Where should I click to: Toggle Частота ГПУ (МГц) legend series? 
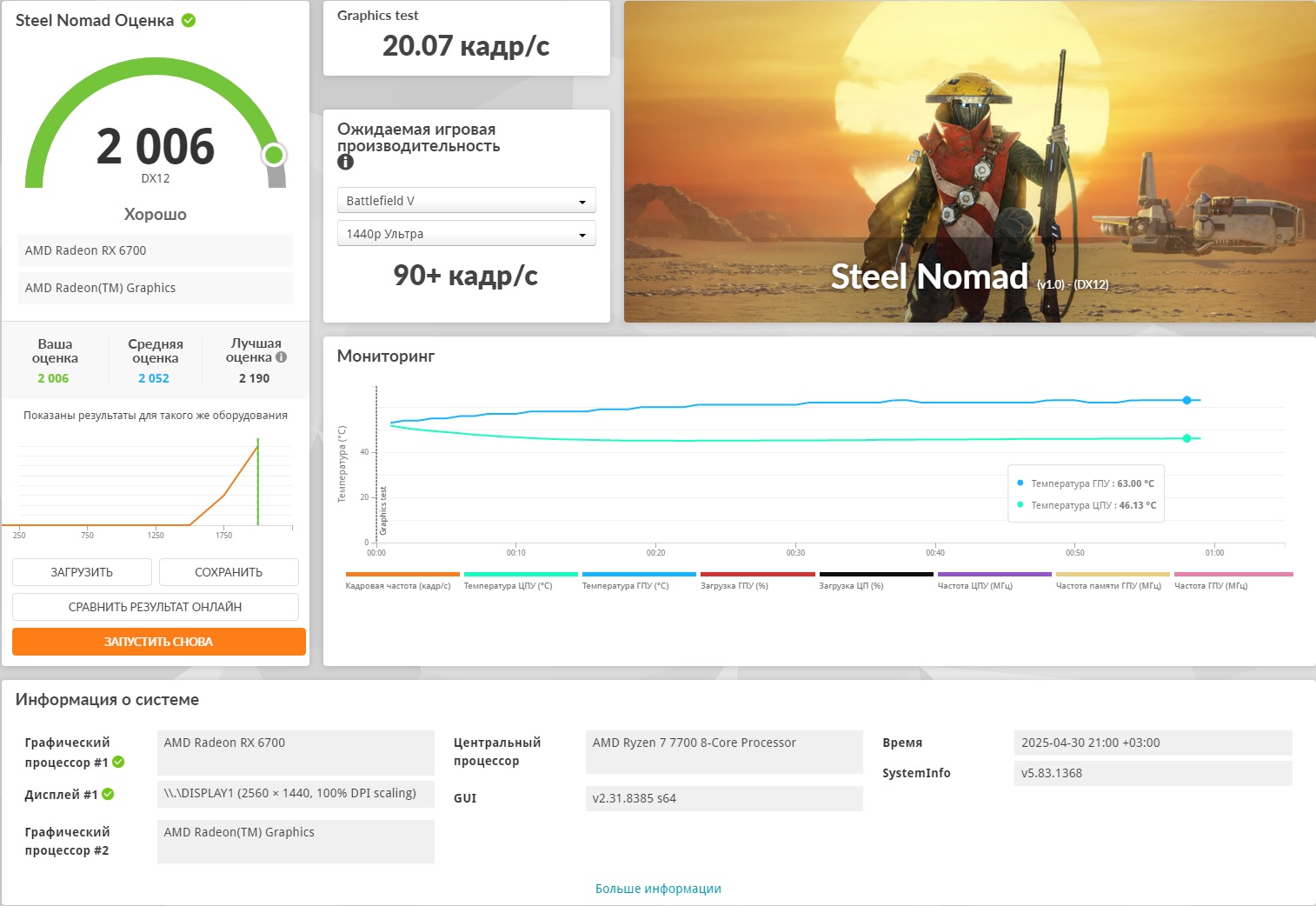click(x=1233, y=581)
